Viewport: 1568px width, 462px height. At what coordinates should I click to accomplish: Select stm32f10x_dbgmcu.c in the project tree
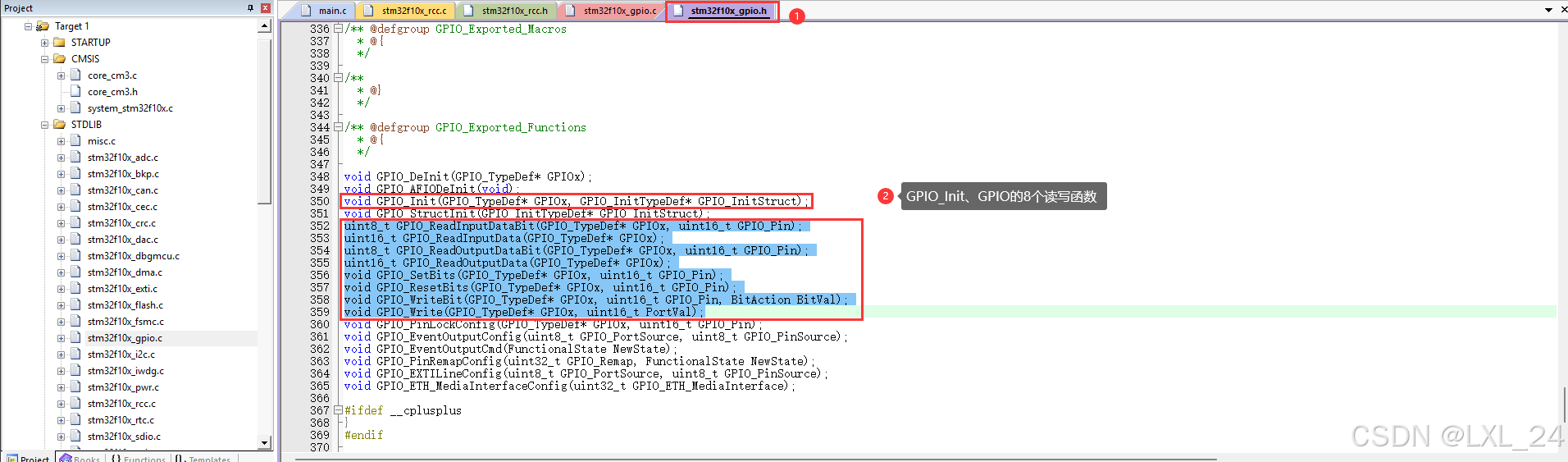click(x=133, y=256)
